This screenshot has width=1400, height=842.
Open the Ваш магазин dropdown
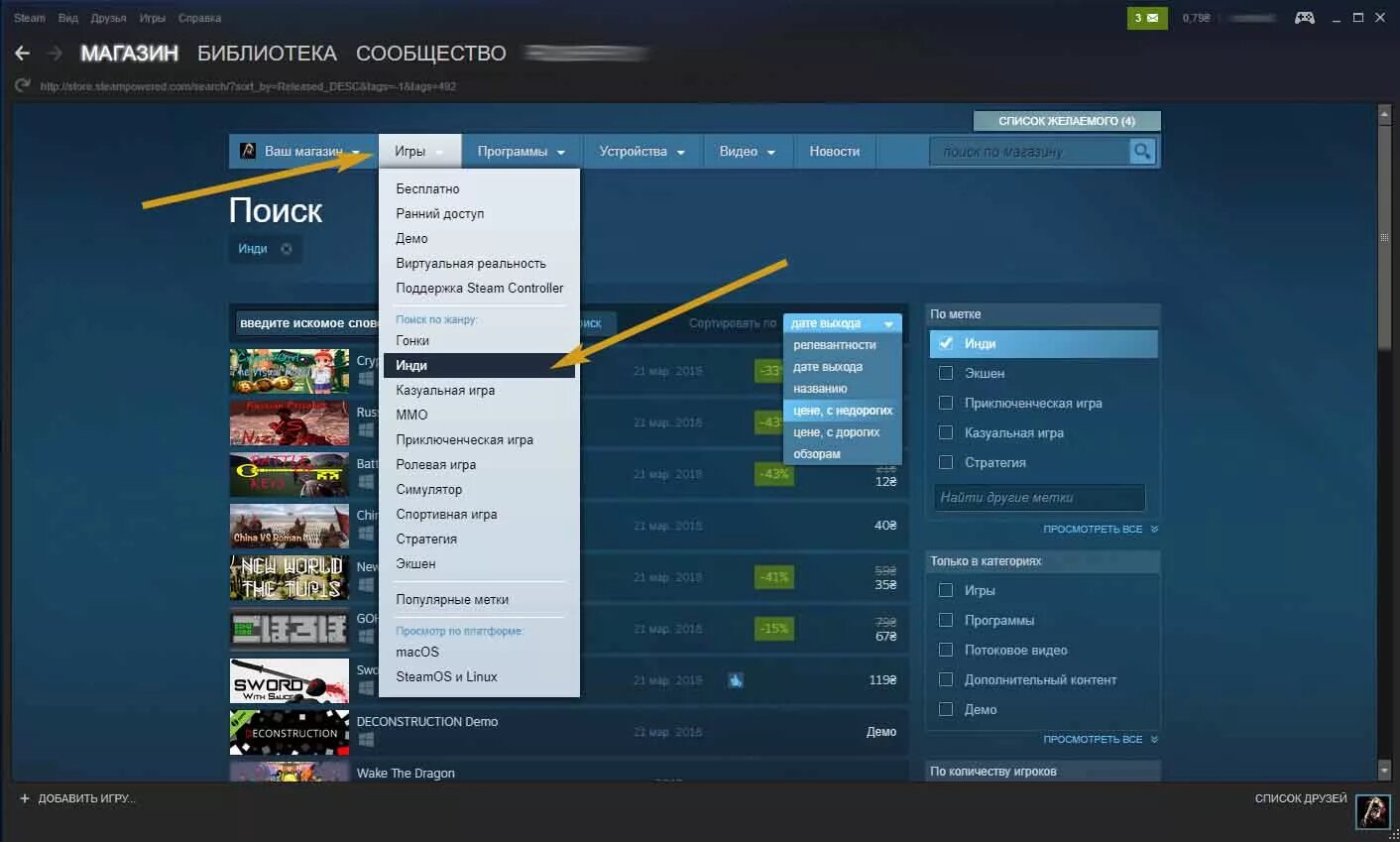tap(303, 151)
